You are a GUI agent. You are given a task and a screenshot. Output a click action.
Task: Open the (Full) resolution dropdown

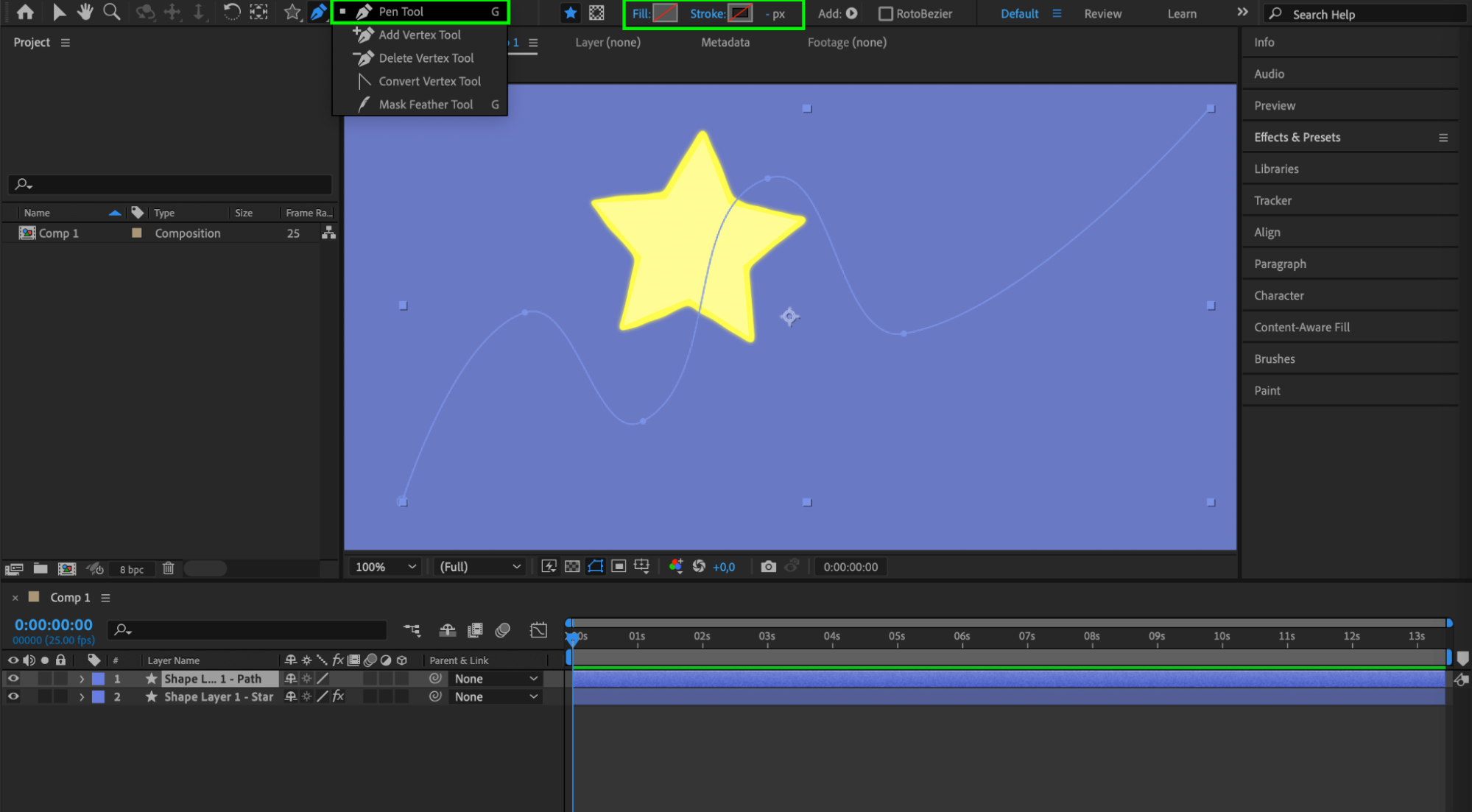point(479,566)
